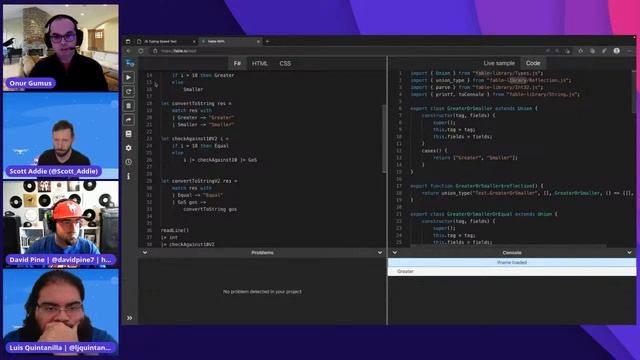The image size is (640, 360).
Task: Show the Live sample output tab
Action: point(499,63)
